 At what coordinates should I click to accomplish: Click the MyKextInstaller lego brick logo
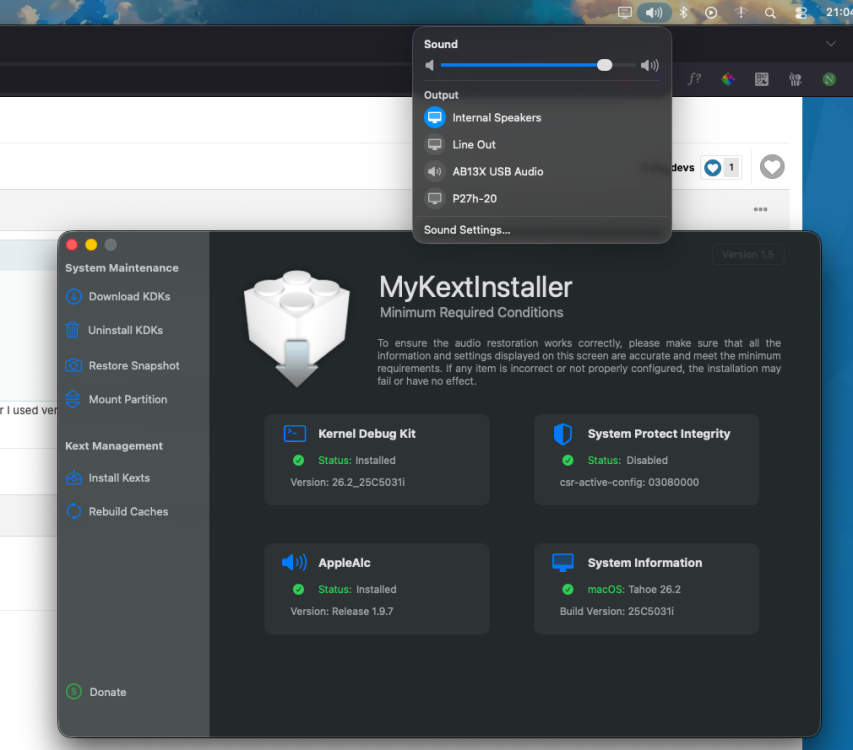click(x=296, y=328)
